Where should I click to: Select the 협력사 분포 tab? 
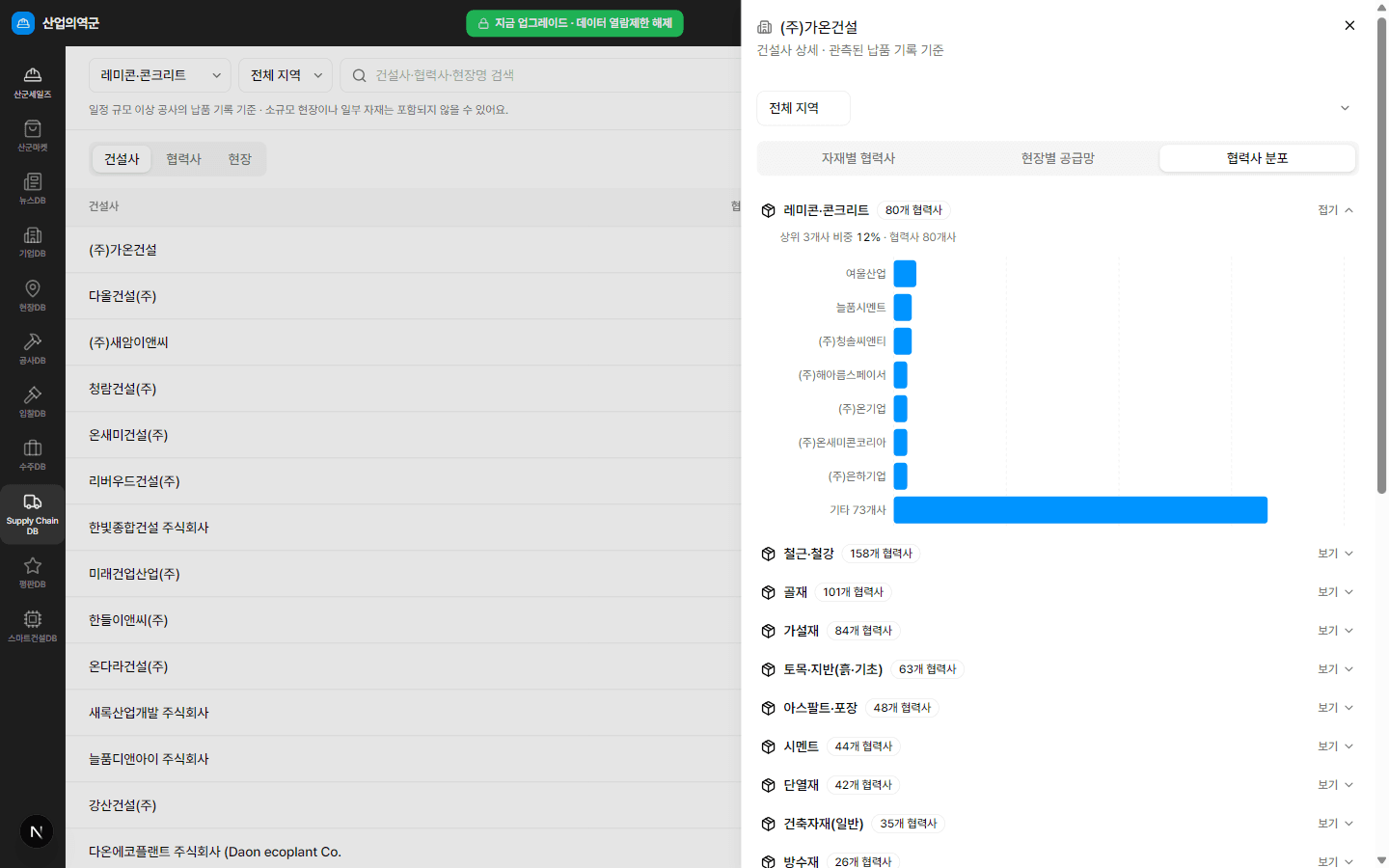1258,158
